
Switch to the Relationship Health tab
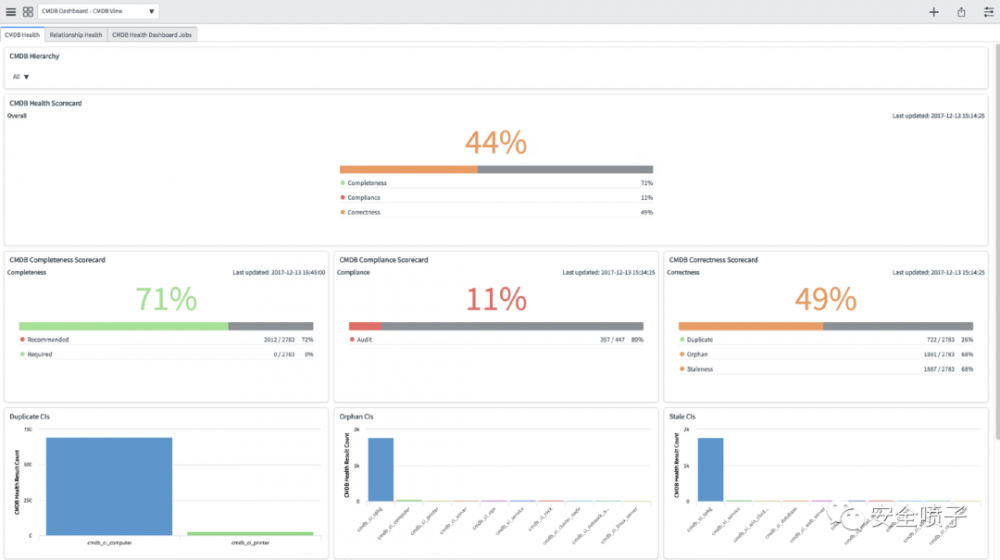tap(76, 35)
